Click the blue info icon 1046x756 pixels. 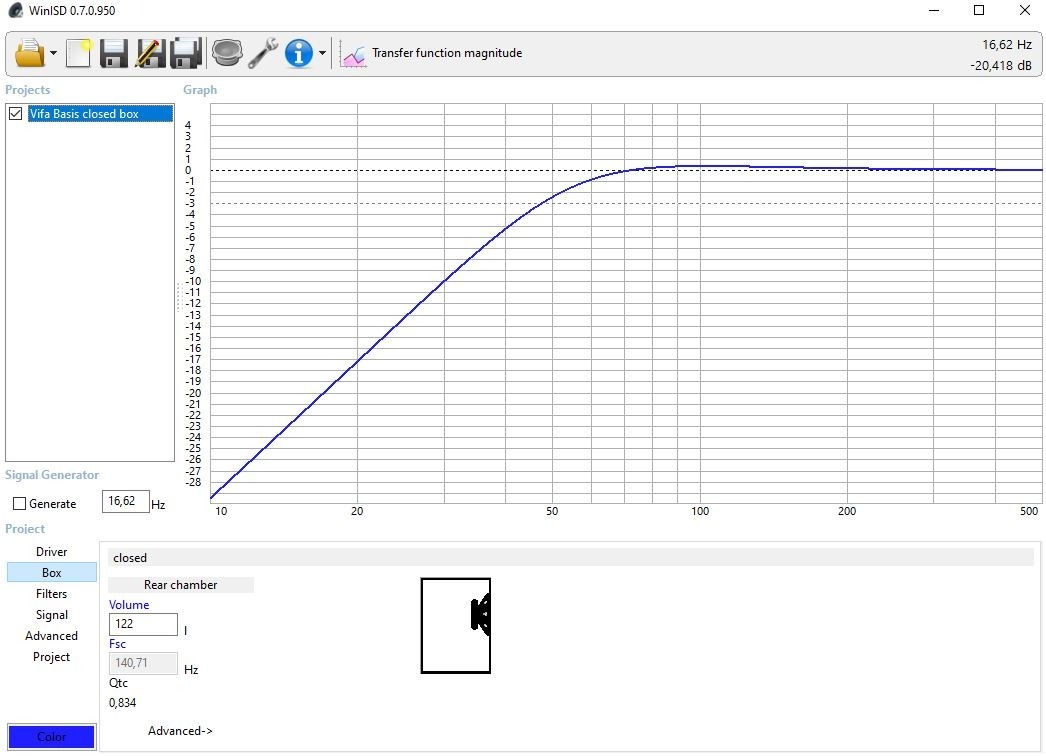tap(299, 53)
